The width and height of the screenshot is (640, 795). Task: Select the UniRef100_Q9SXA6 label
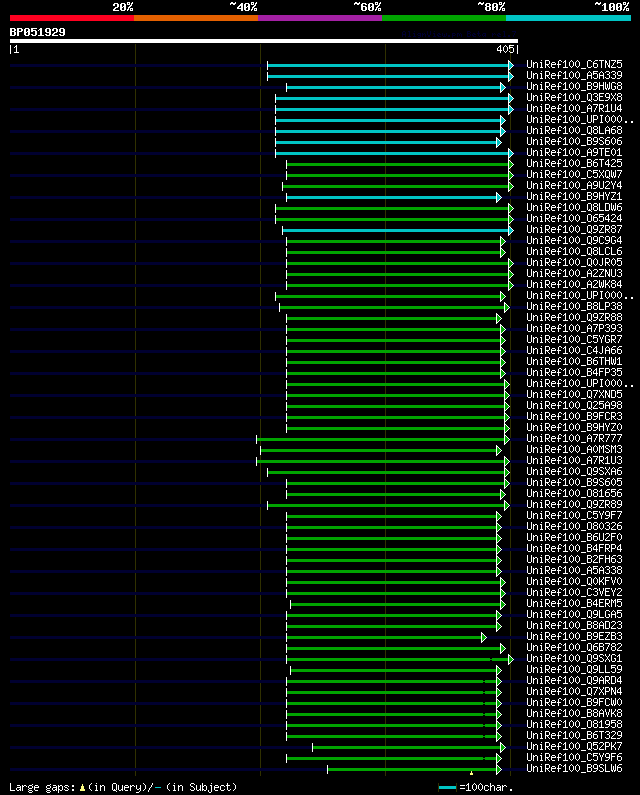[x=574, y=472]
